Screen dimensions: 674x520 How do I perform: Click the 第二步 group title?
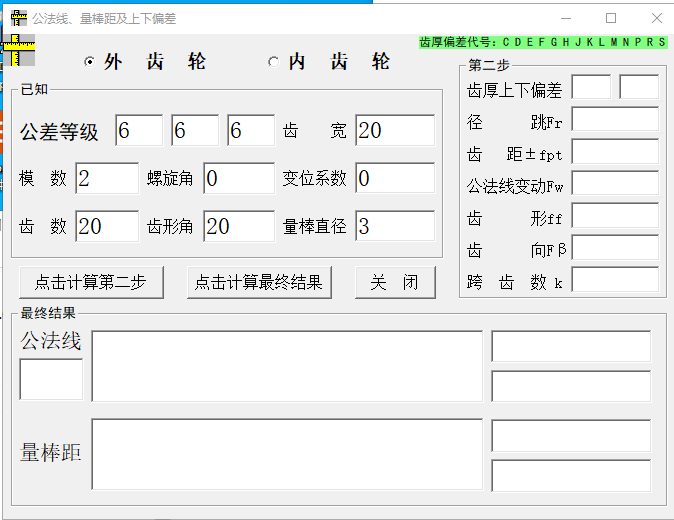click(489, 65)
